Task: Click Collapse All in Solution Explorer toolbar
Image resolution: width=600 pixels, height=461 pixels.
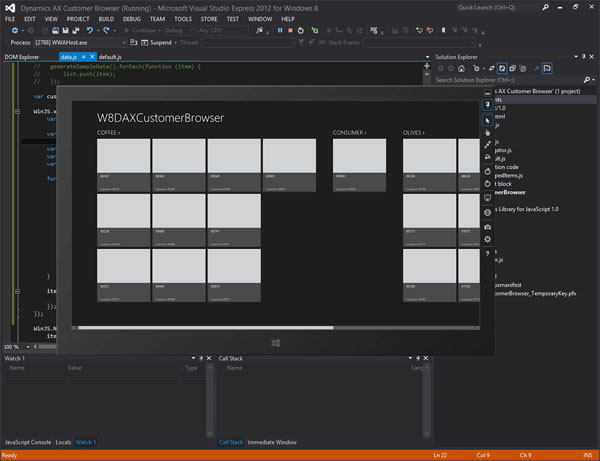Action: [x=512, y=68]
